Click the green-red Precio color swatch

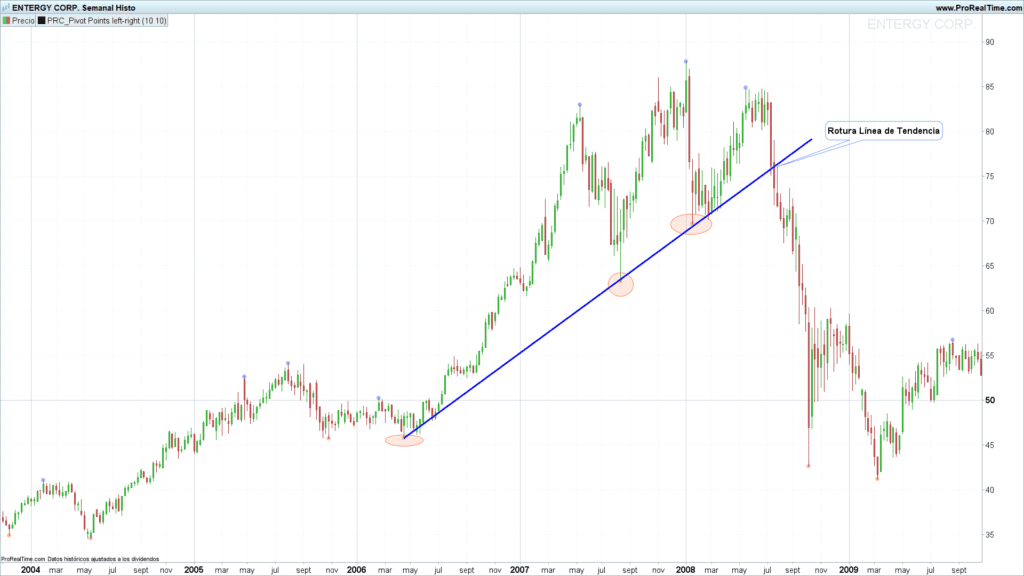[x=7, y=21]
